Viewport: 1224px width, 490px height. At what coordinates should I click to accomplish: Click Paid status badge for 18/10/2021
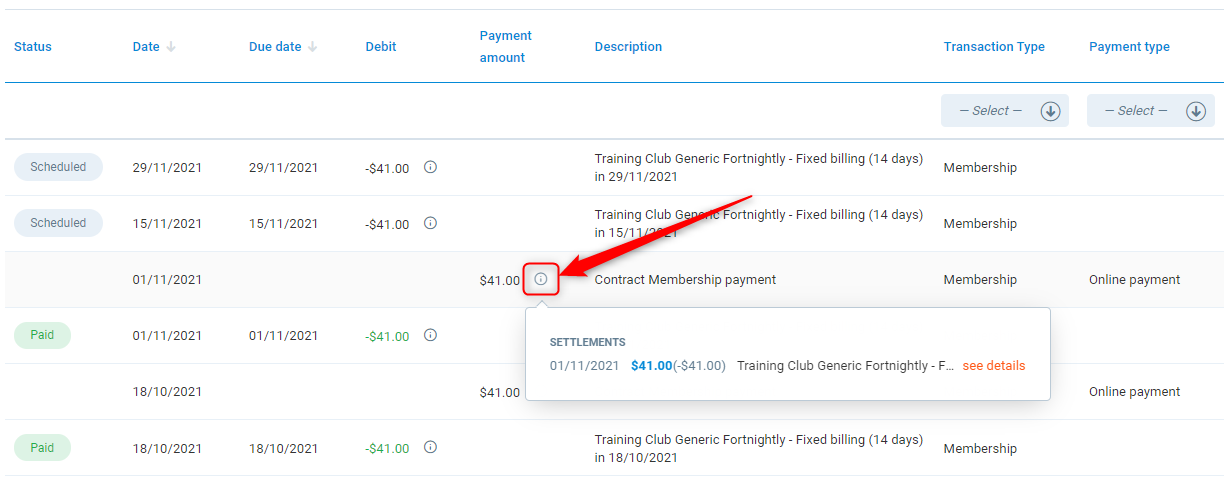pos(42,447)
